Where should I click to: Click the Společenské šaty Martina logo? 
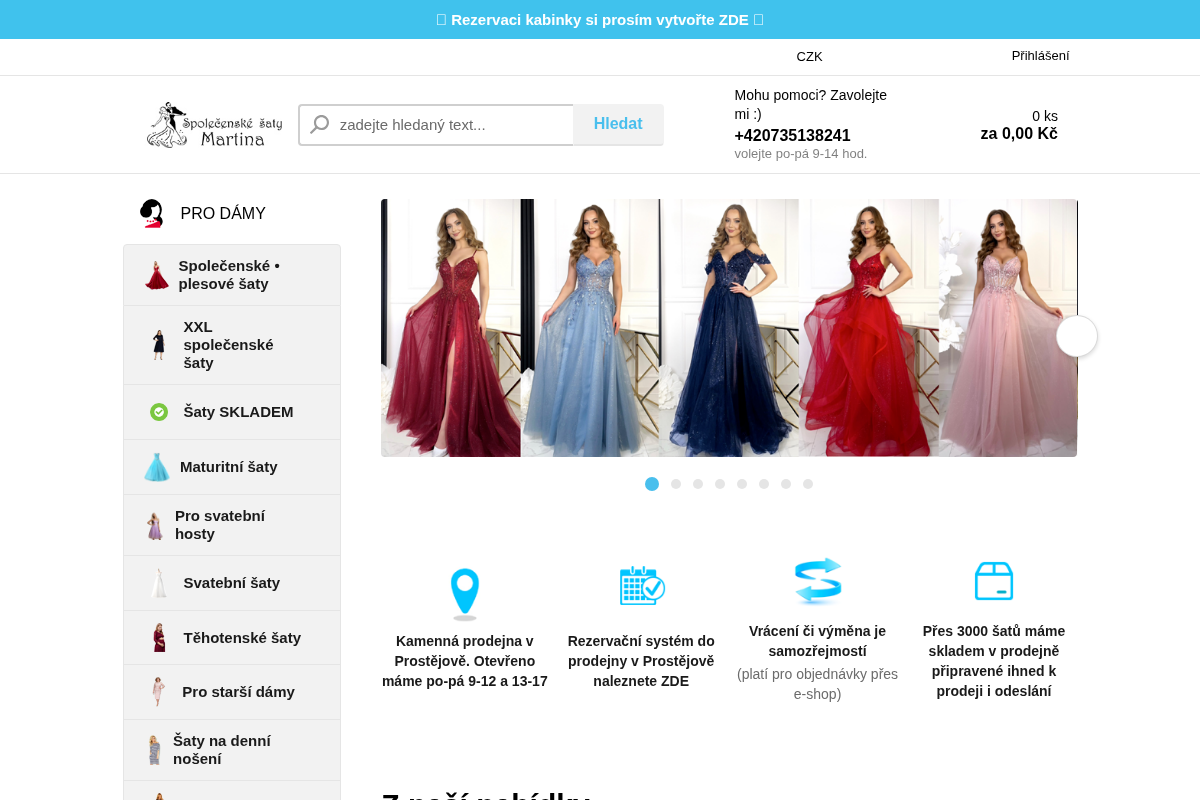coord(214,125)
